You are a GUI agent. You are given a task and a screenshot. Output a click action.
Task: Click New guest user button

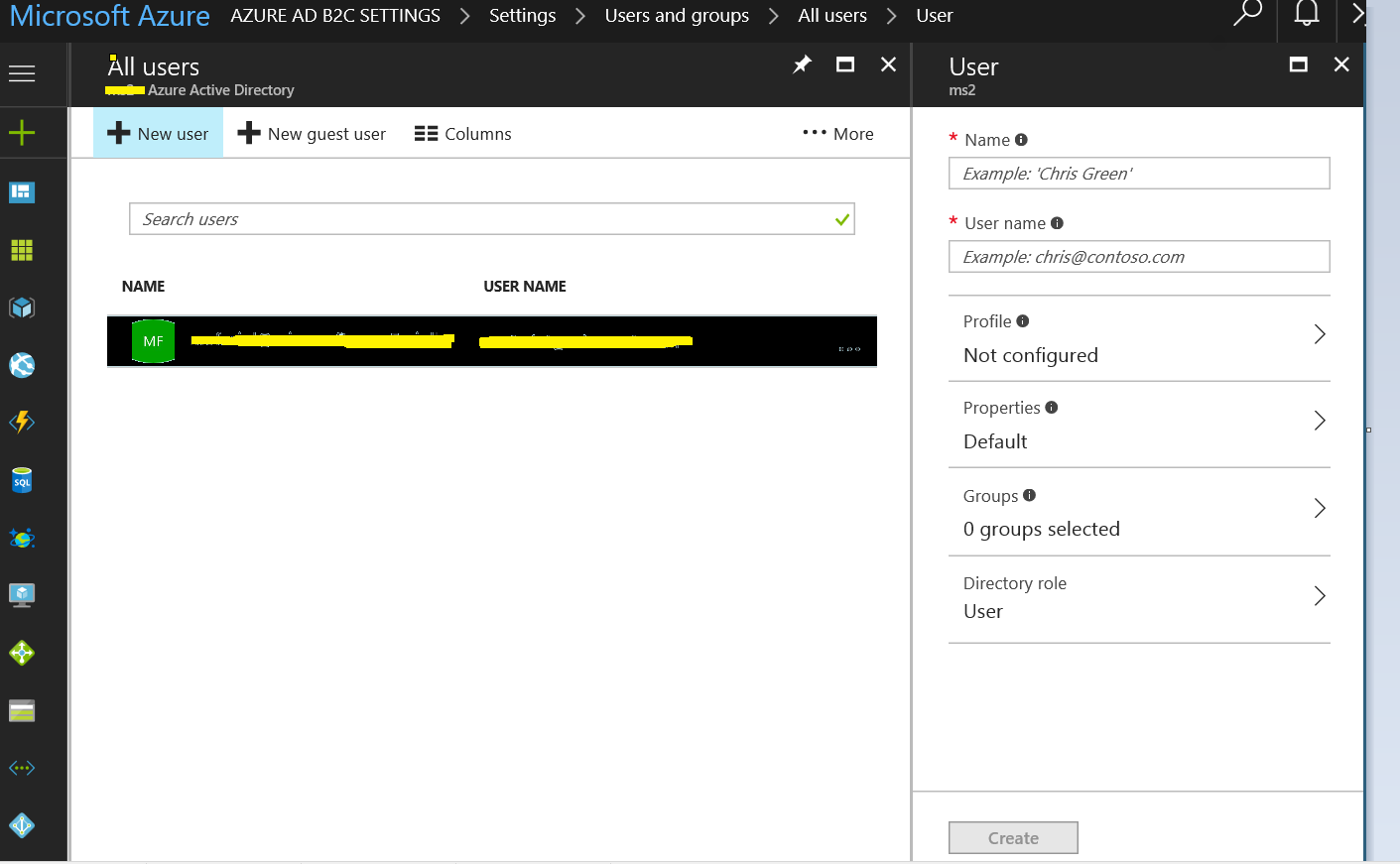(312, 133)
